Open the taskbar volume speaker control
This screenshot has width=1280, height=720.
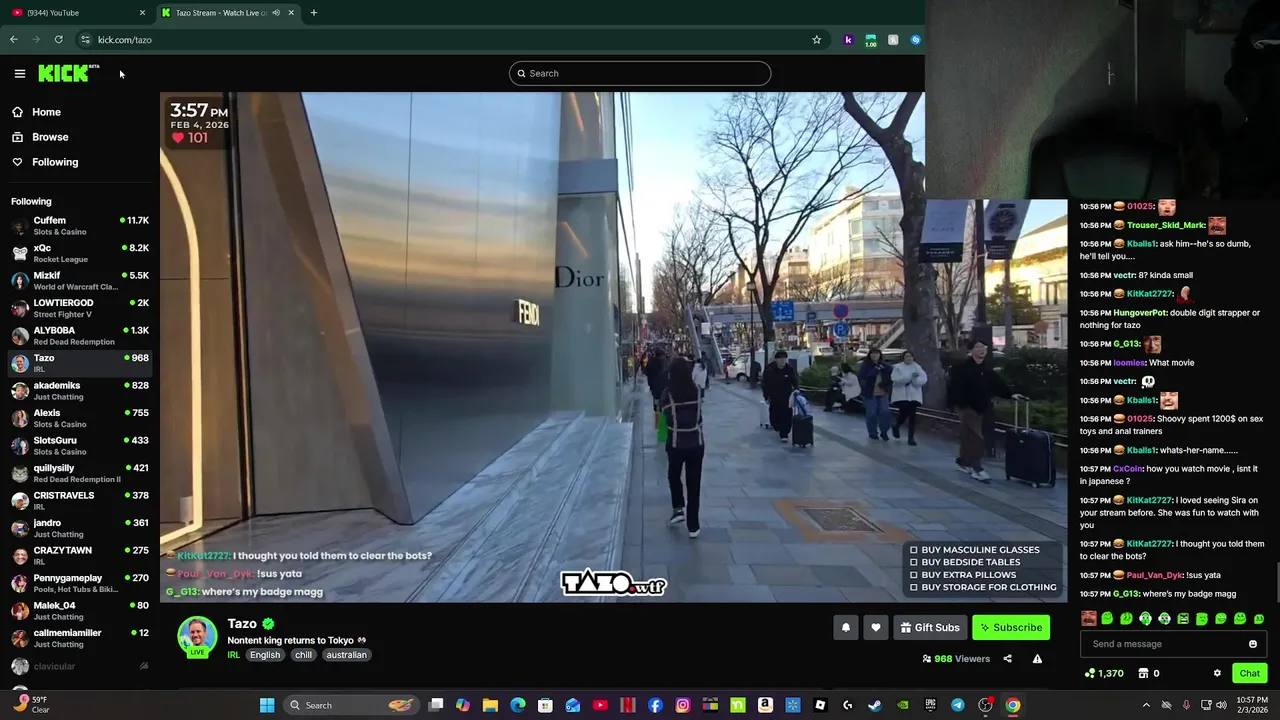click(x=1221, y=705)
